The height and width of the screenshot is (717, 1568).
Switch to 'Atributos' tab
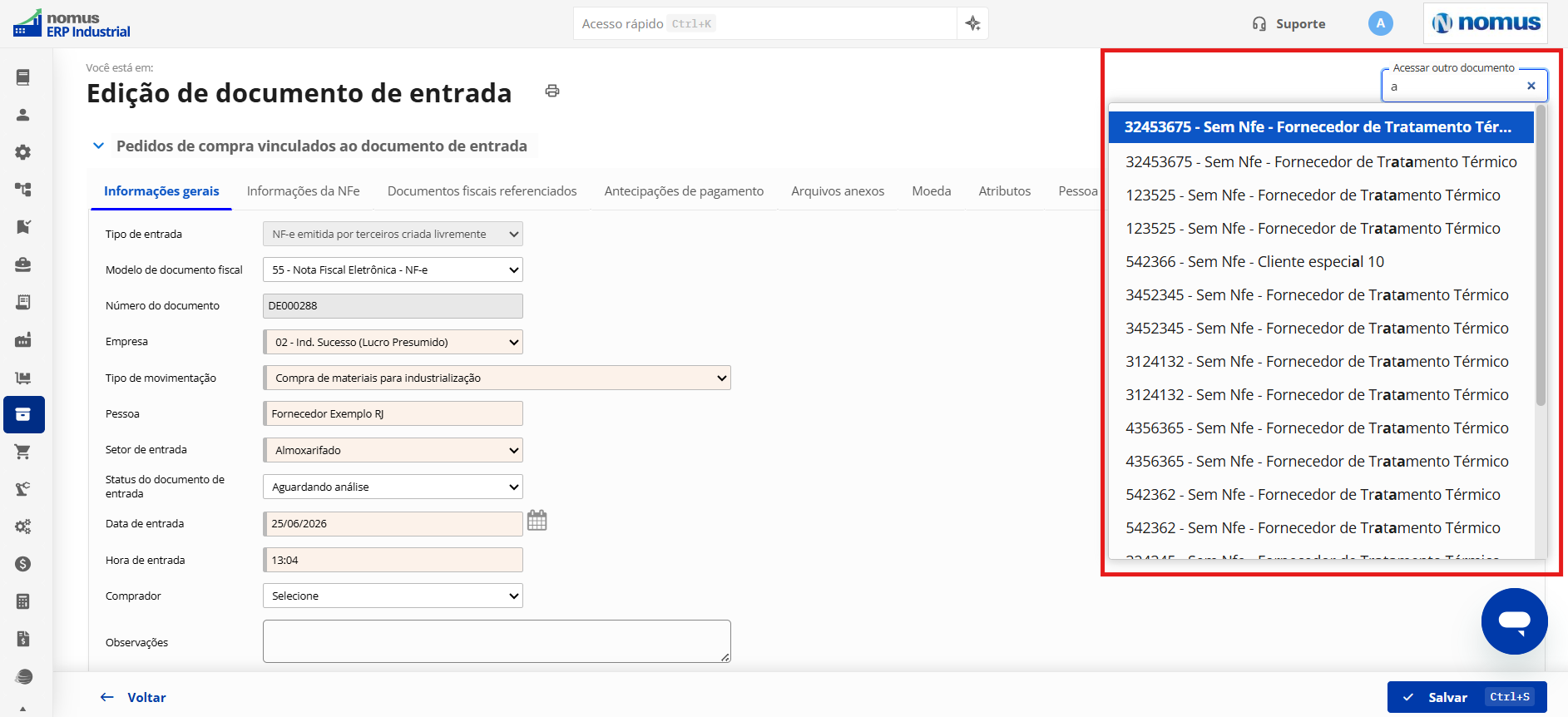click(1005, 191)
